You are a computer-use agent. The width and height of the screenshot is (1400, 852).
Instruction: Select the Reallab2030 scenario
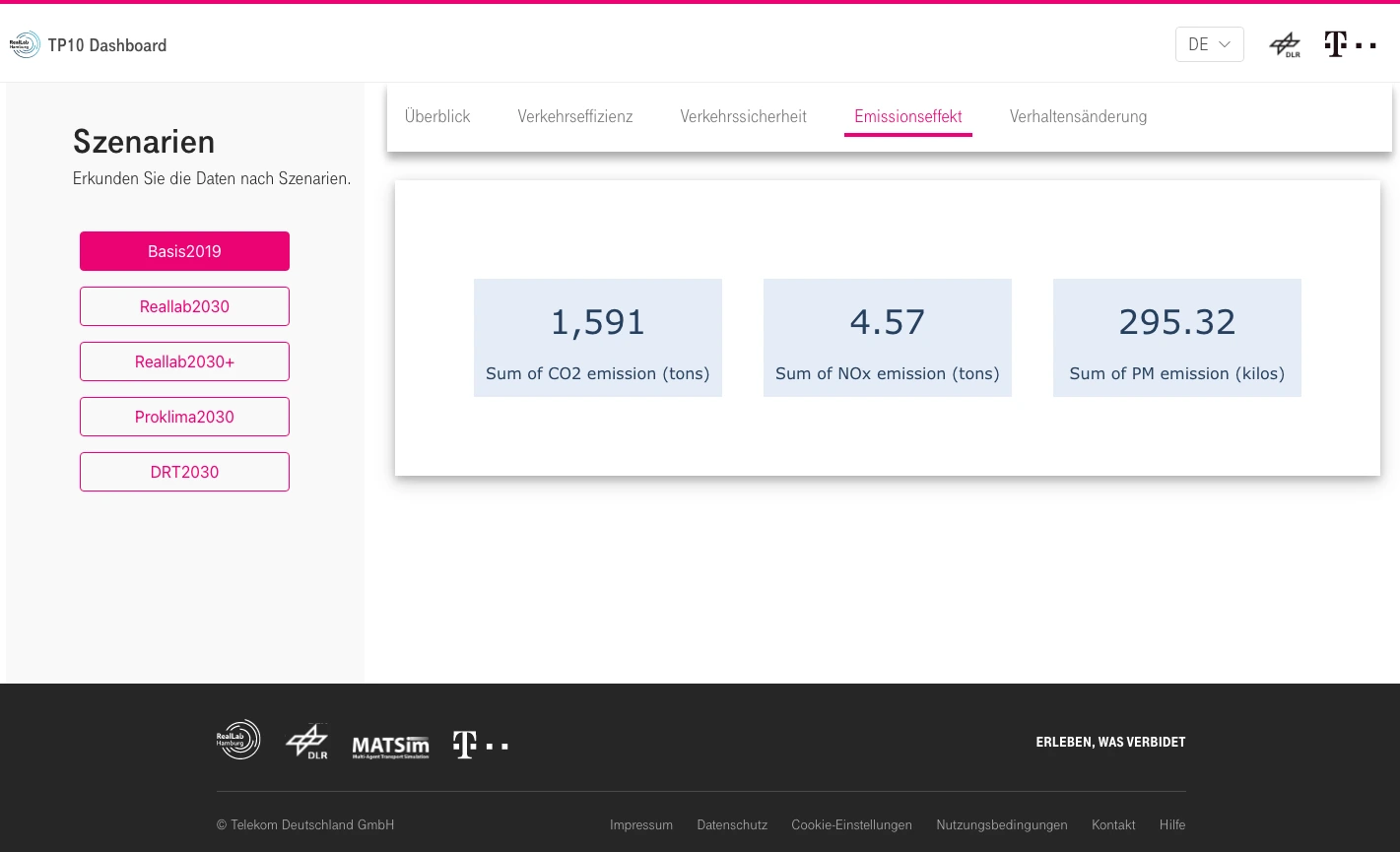point(184,306)
